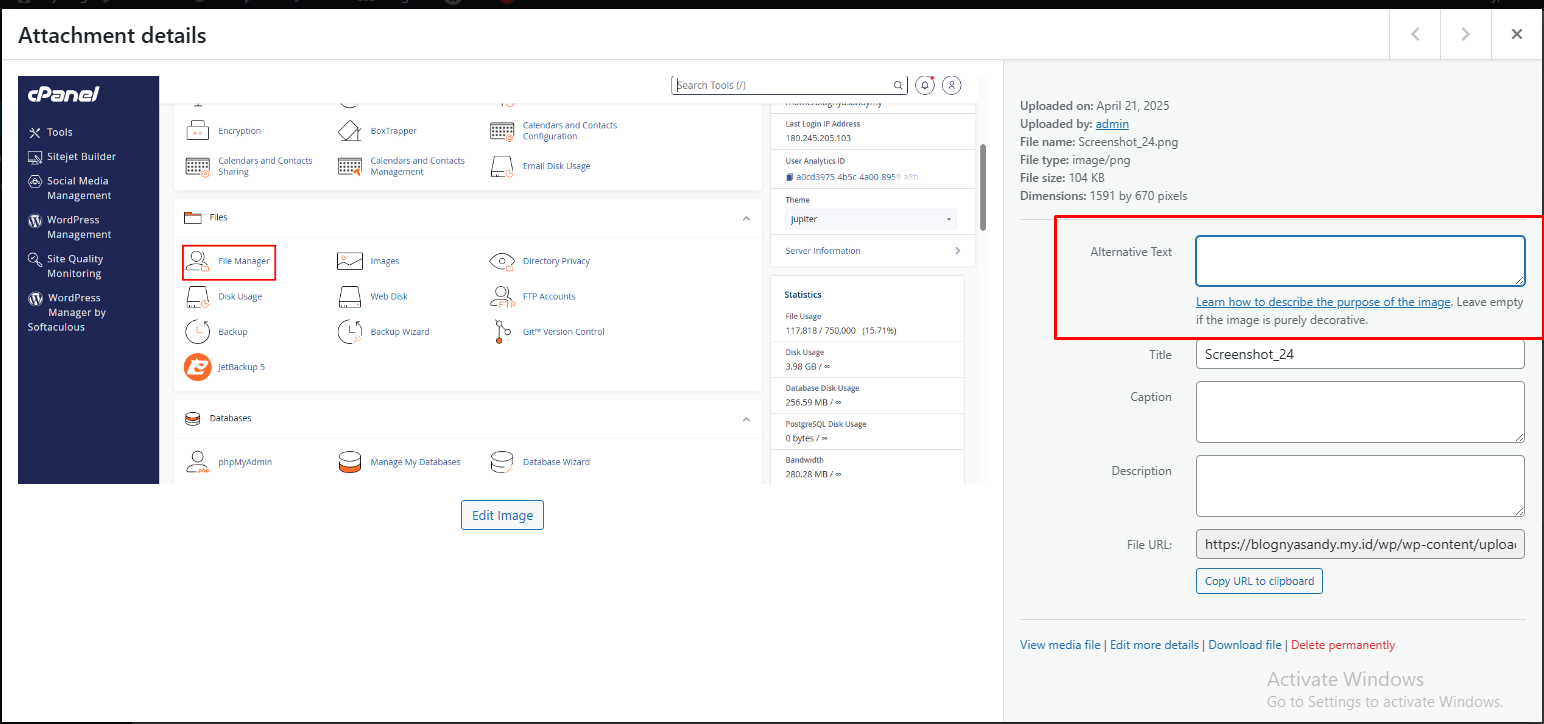Click the File Manager icon

coord(198,261)
